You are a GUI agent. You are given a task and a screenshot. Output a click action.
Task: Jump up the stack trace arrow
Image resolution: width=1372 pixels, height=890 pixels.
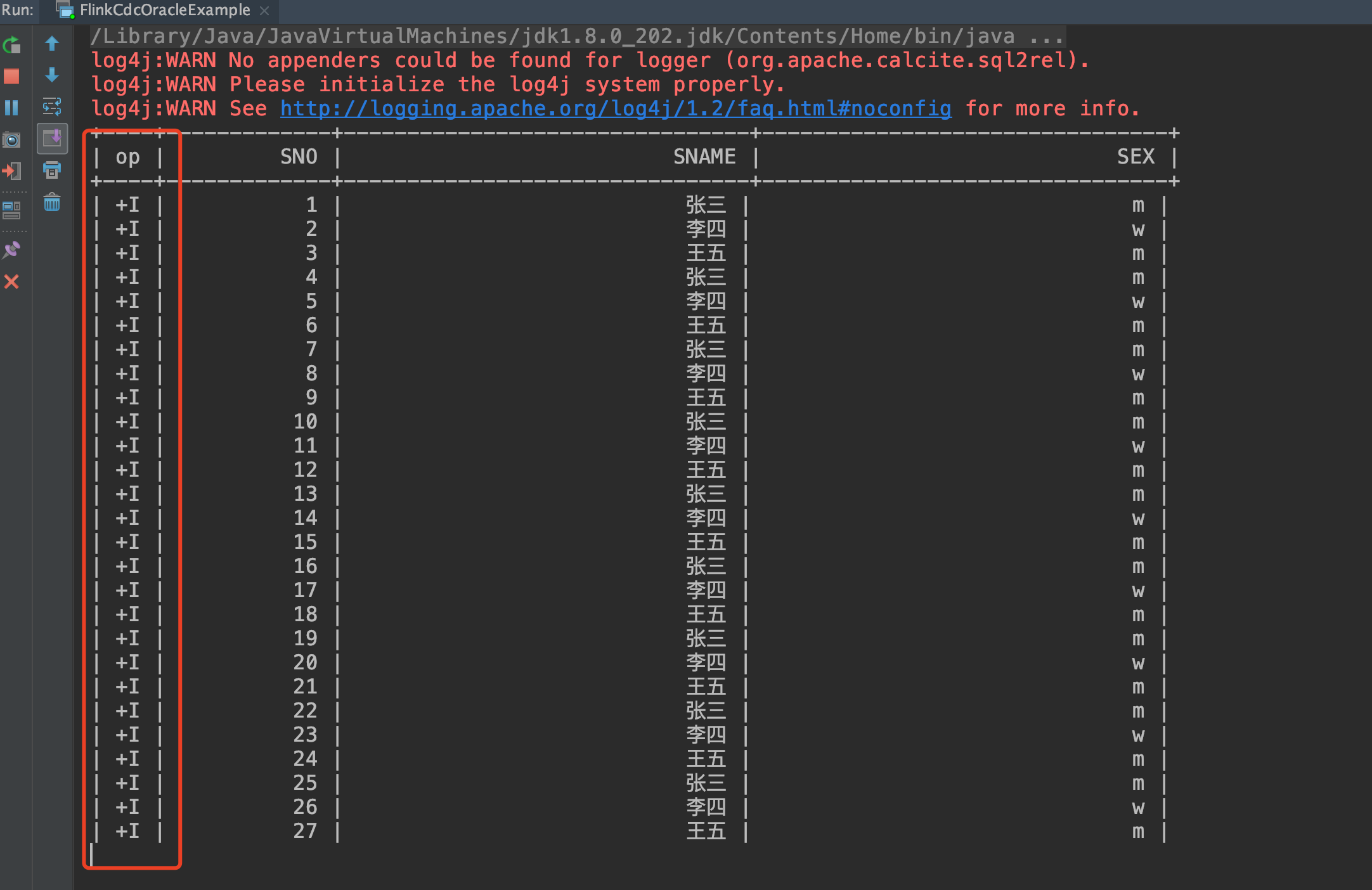(52, 43)
